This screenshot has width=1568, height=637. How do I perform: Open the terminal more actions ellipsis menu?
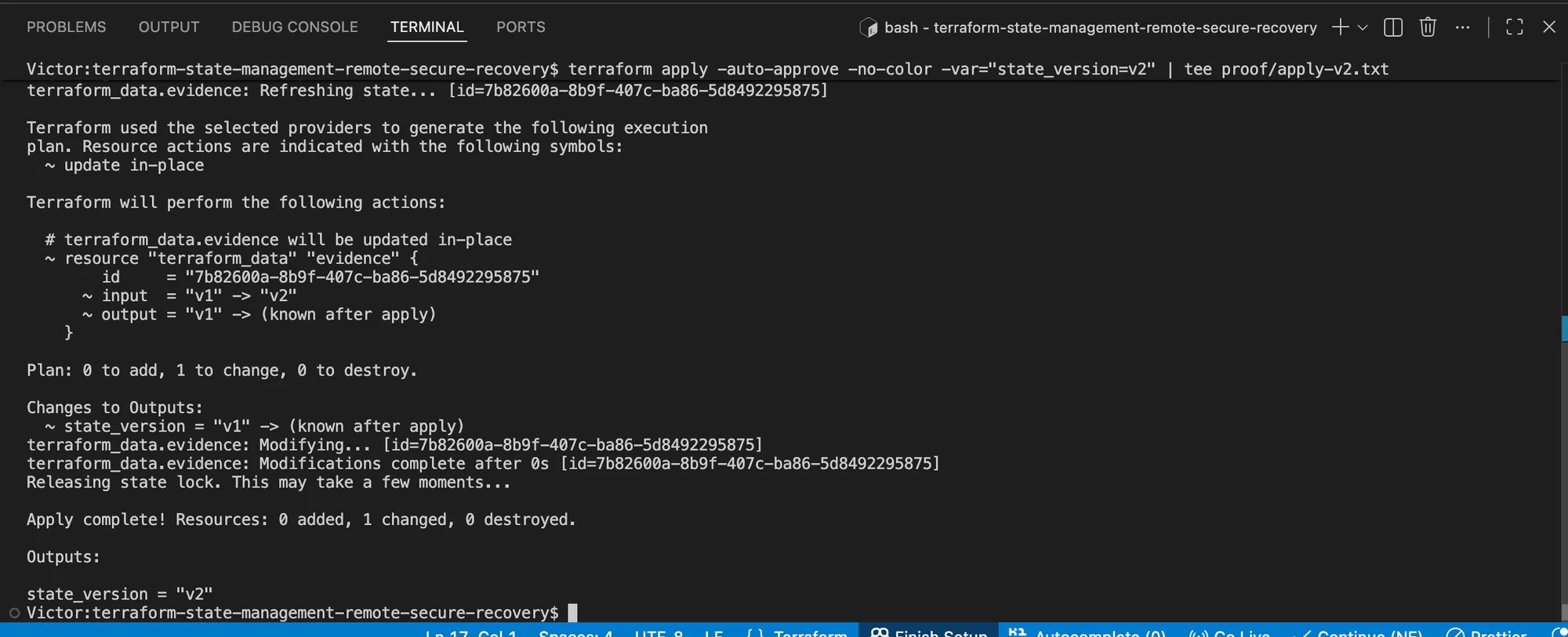point(1462,27)
